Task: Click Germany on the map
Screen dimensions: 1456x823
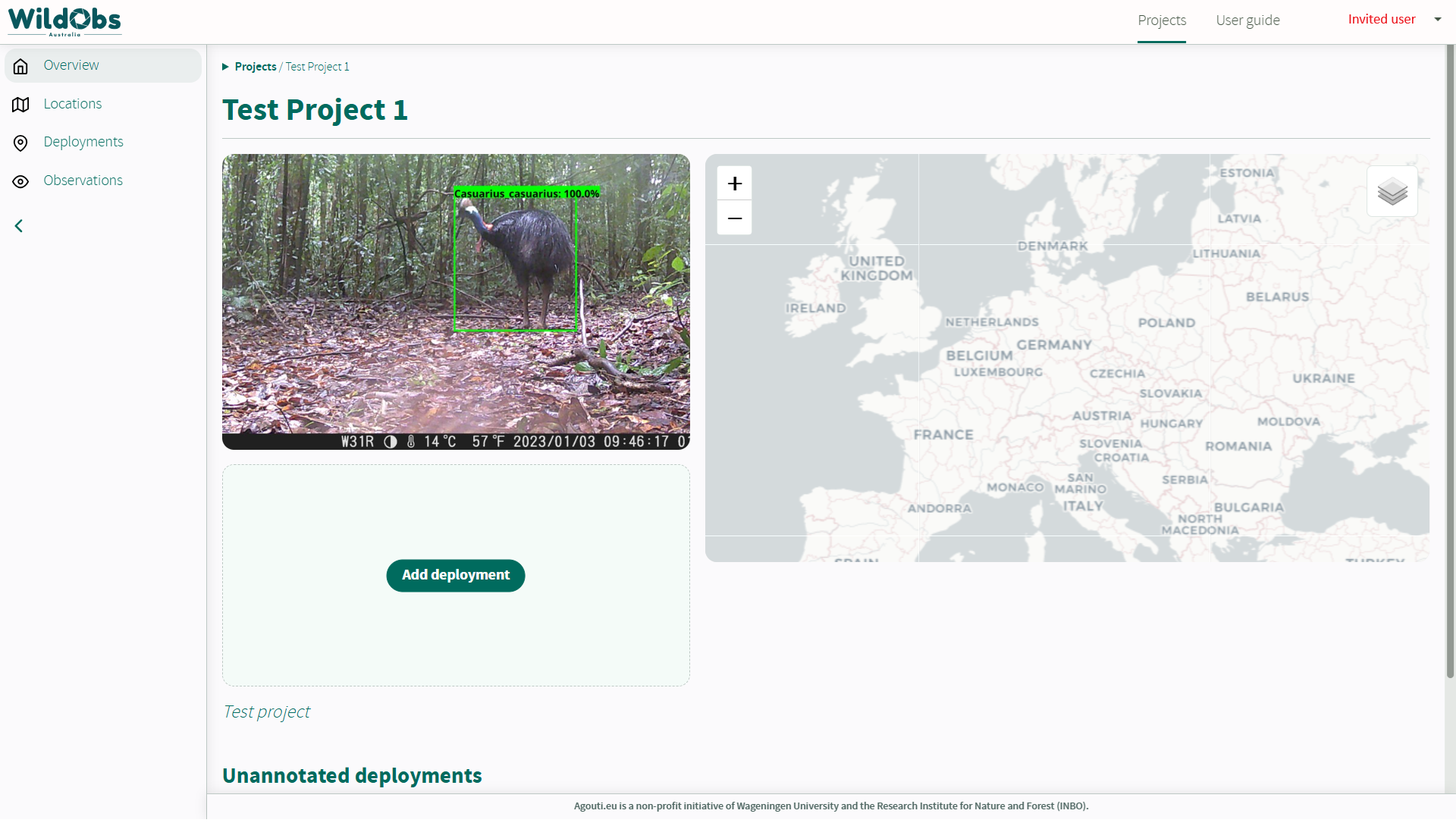Action: click(1054, 345)
